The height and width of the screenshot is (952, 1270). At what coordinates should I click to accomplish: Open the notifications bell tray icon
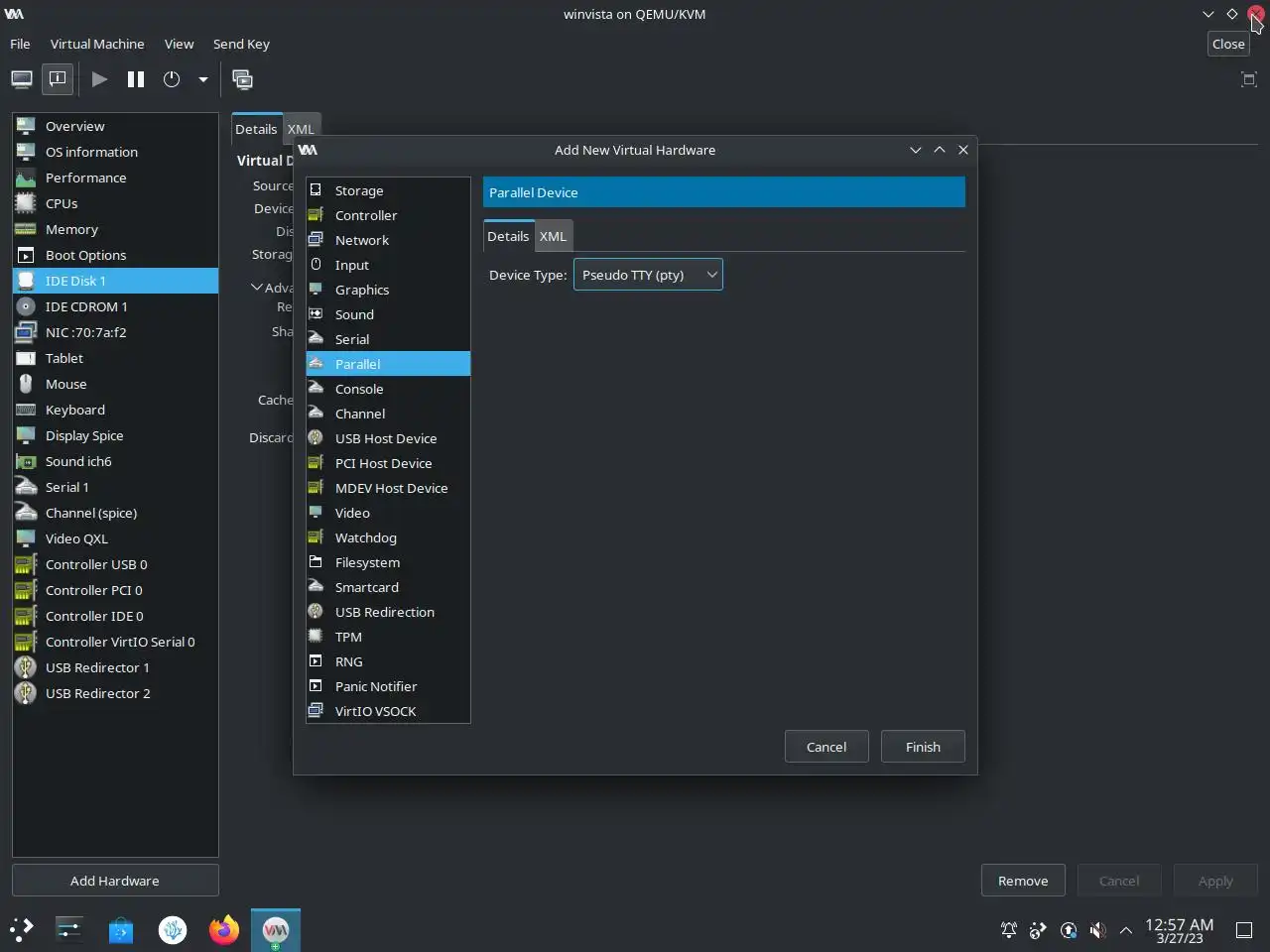click(x=1008, y=930)
